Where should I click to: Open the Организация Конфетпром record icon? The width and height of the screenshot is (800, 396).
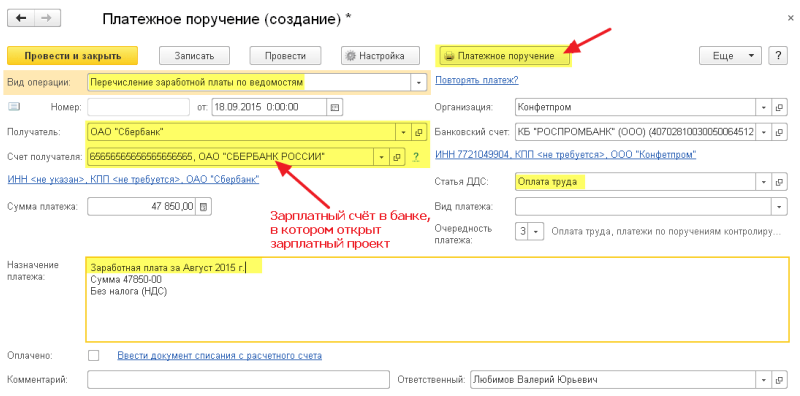point(779,108)
